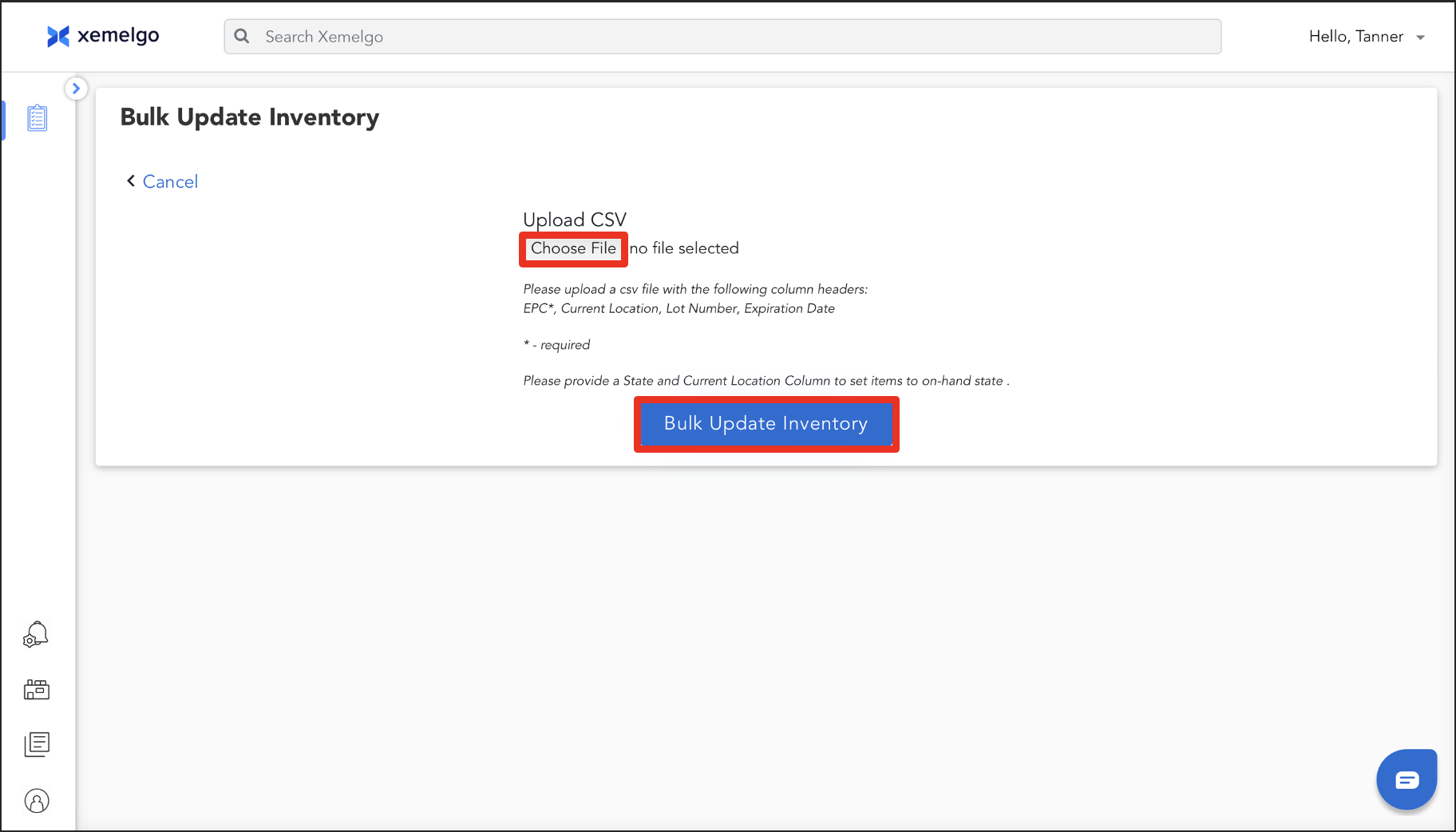
Task: Open the reports documents sidebar icon
Action: pyautogui.click(x=37, y=744)
